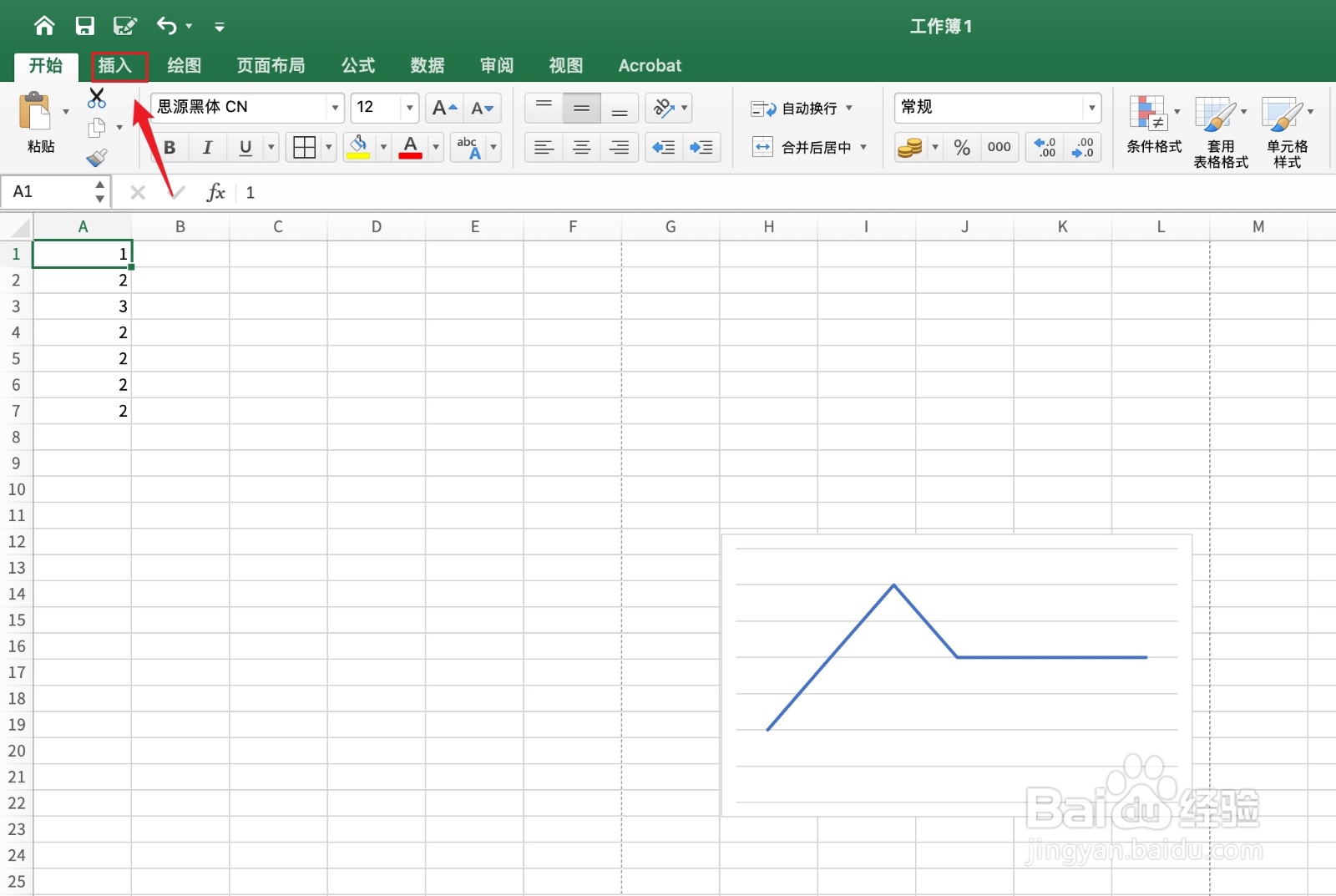
Task: Open font size 12 dropdown
Action: point(409,108)
